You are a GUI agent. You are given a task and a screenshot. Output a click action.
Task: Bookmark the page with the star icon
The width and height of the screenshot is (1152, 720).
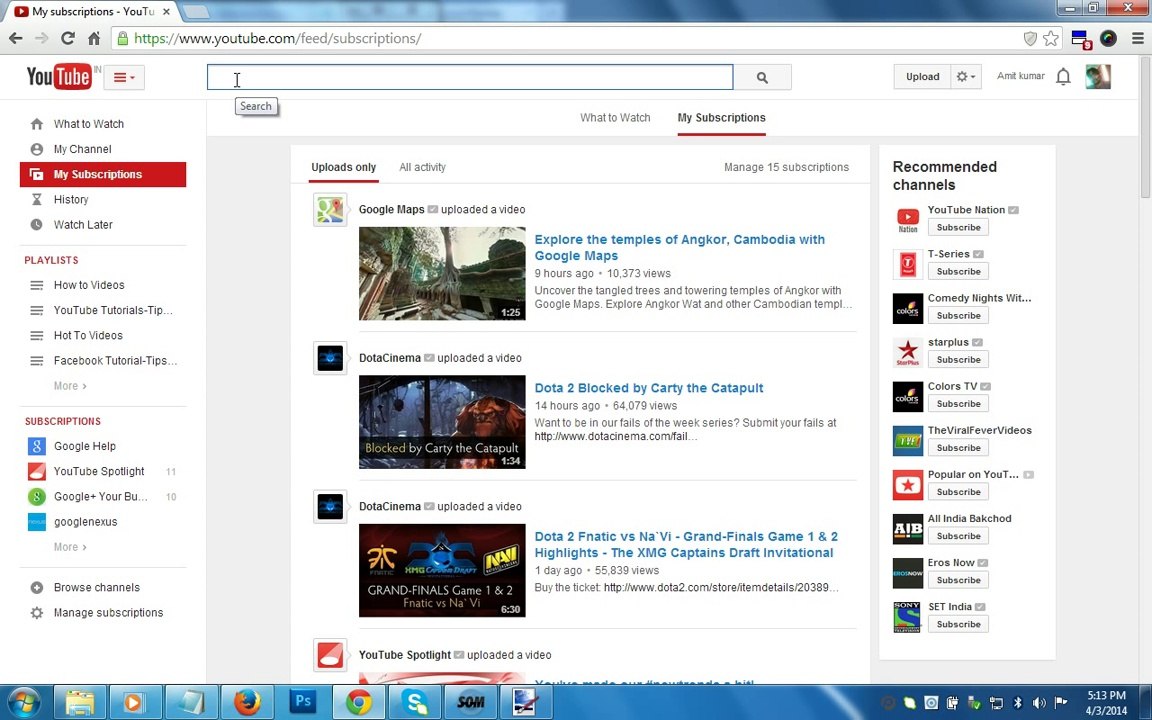tap(1051, 38)
